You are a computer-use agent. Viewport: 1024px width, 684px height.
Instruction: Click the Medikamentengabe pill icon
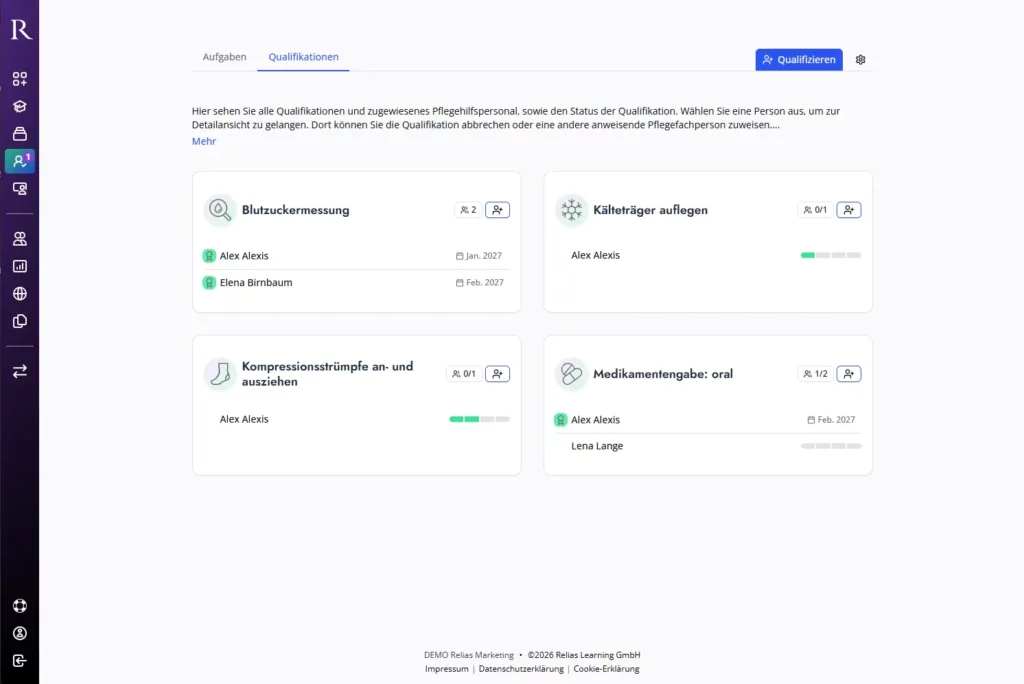pos(571,374)
